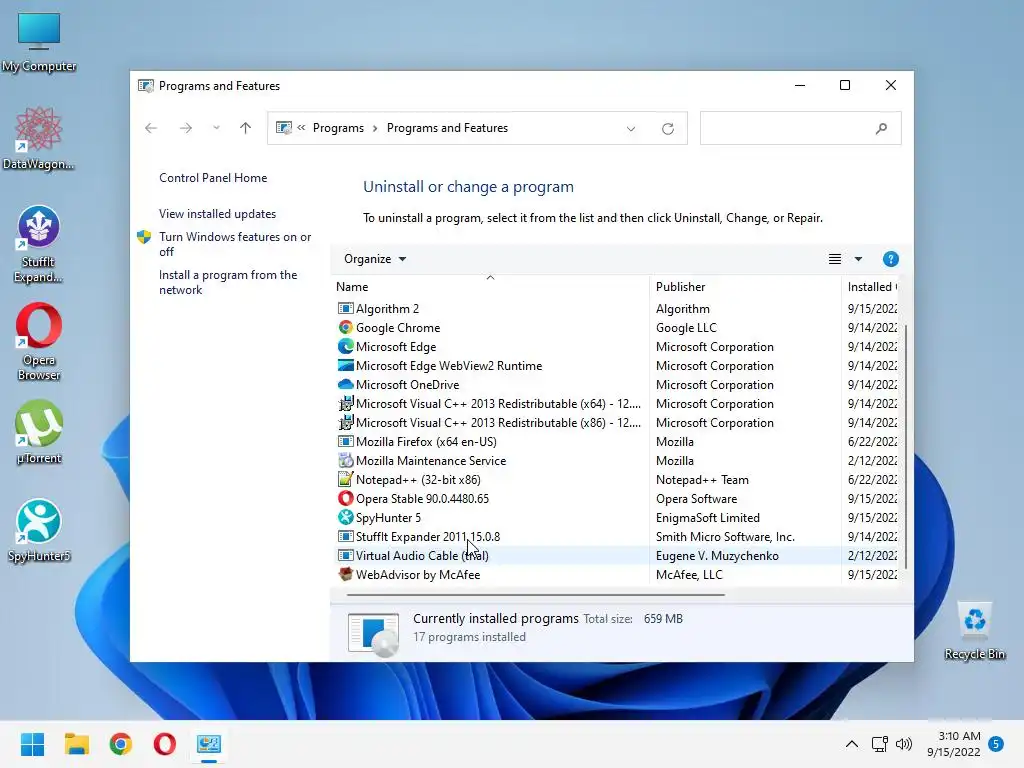Expand the address bar history dropdown

pyautogui.click(x=631, y=129)
